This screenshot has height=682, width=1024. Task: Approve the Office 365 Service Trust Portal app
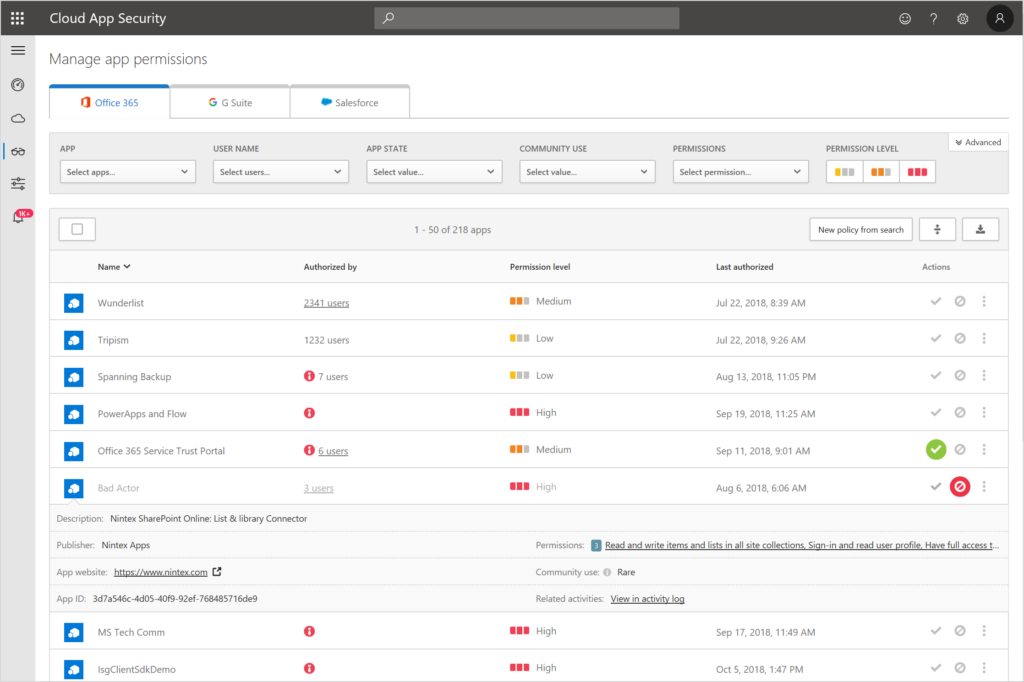[x=936, y=449]
